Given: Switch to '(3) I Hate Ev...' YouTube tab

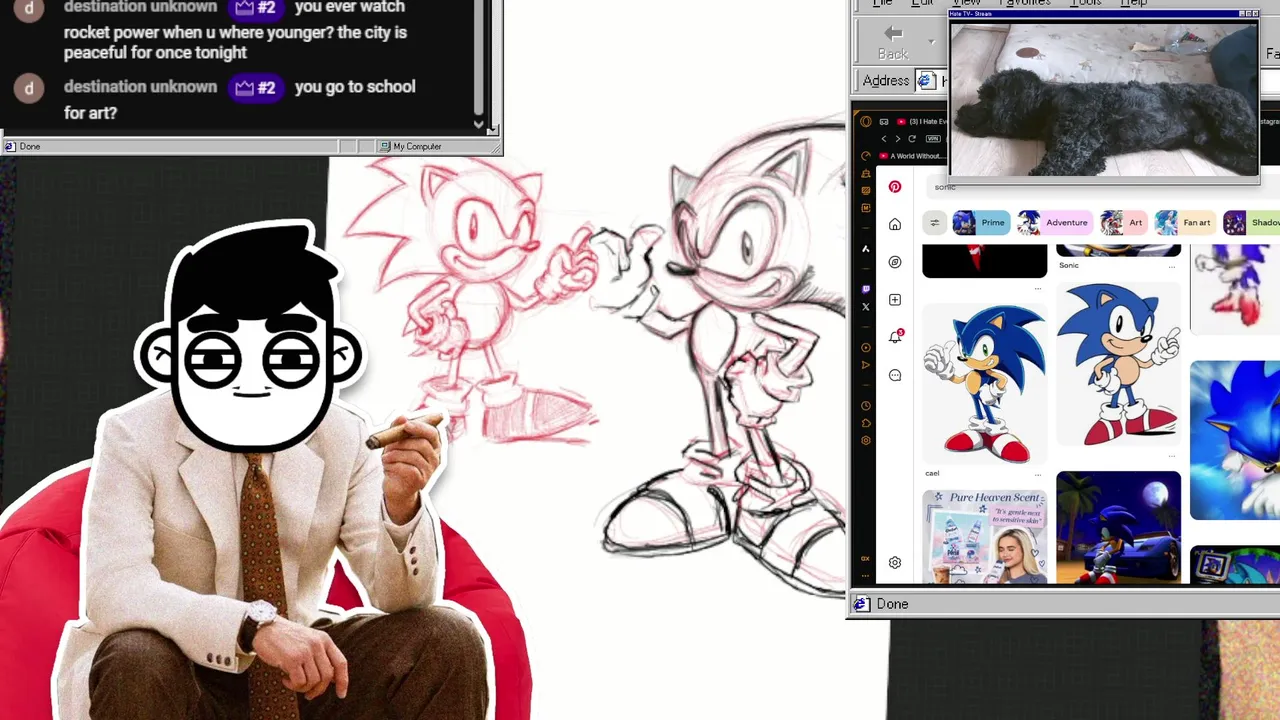Looking at the screenshot, I should click(921, 122).
